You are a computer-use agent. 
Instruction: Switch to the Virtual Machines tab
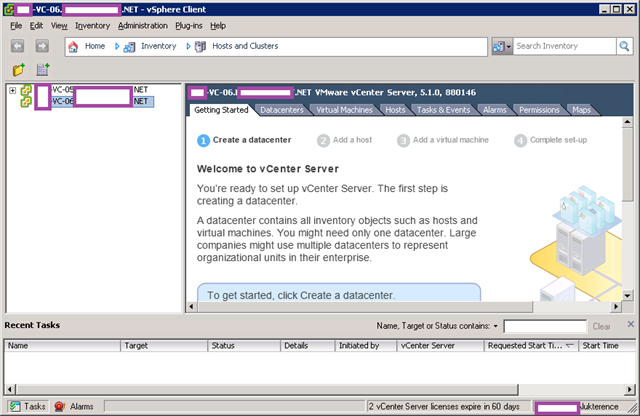[x=344, y=110]
